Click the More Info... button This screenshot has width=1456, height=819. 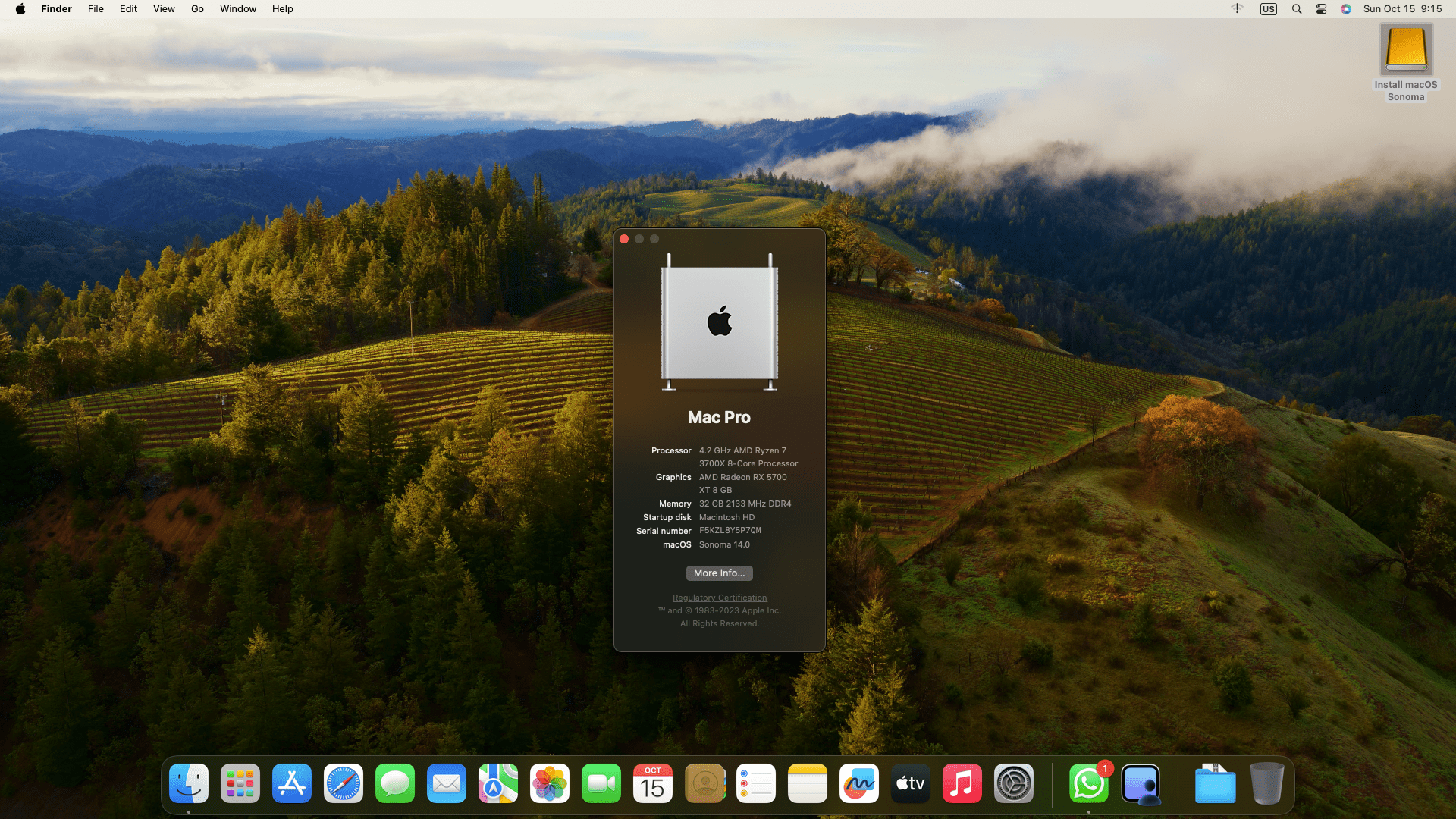[x=719, y=573]
